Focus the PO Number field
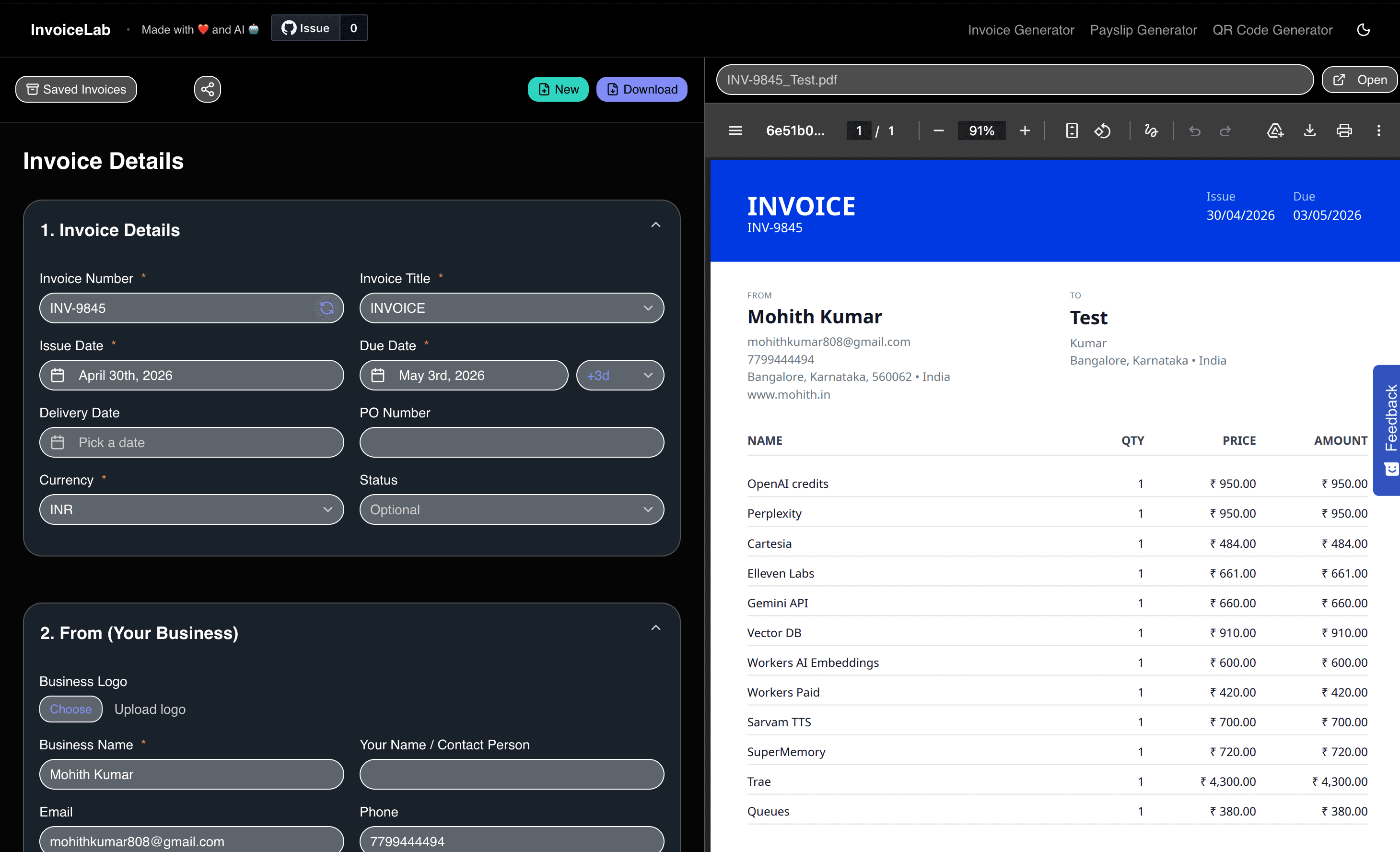Image resolution: width=1400 pixels, height=852 pixels. pos(512,442)
